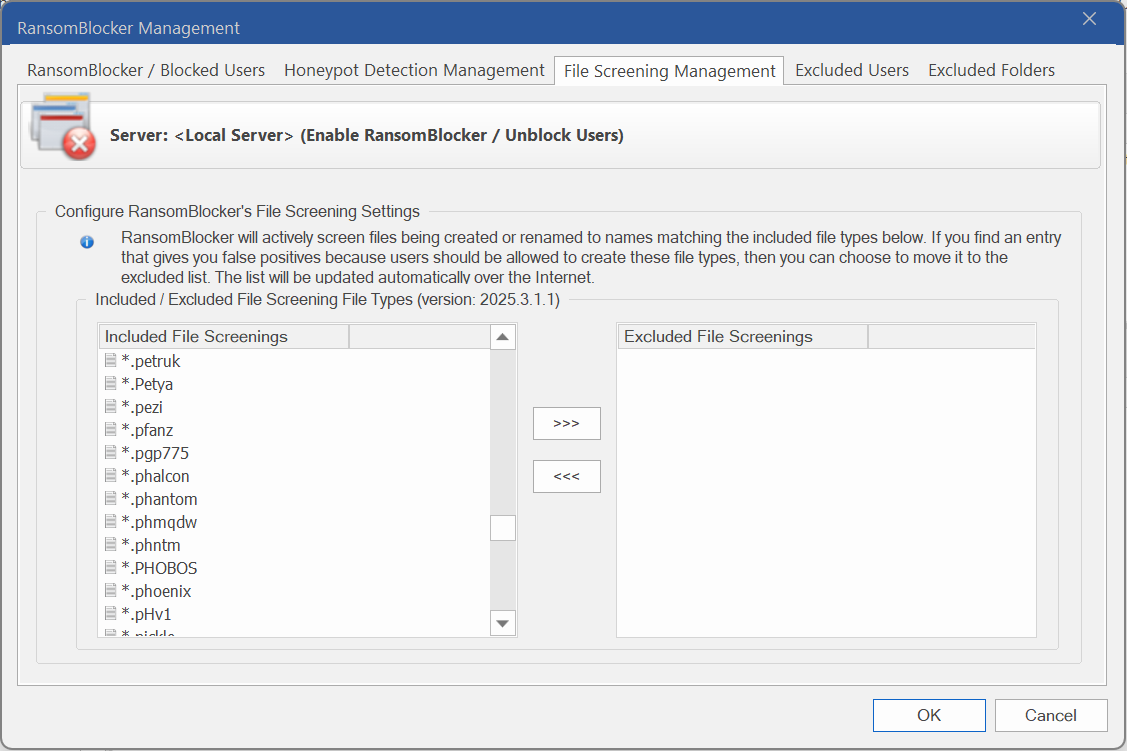Select the *.phantom entry text
Screen dimensions: 1127x751
click(x=160, y=499)
